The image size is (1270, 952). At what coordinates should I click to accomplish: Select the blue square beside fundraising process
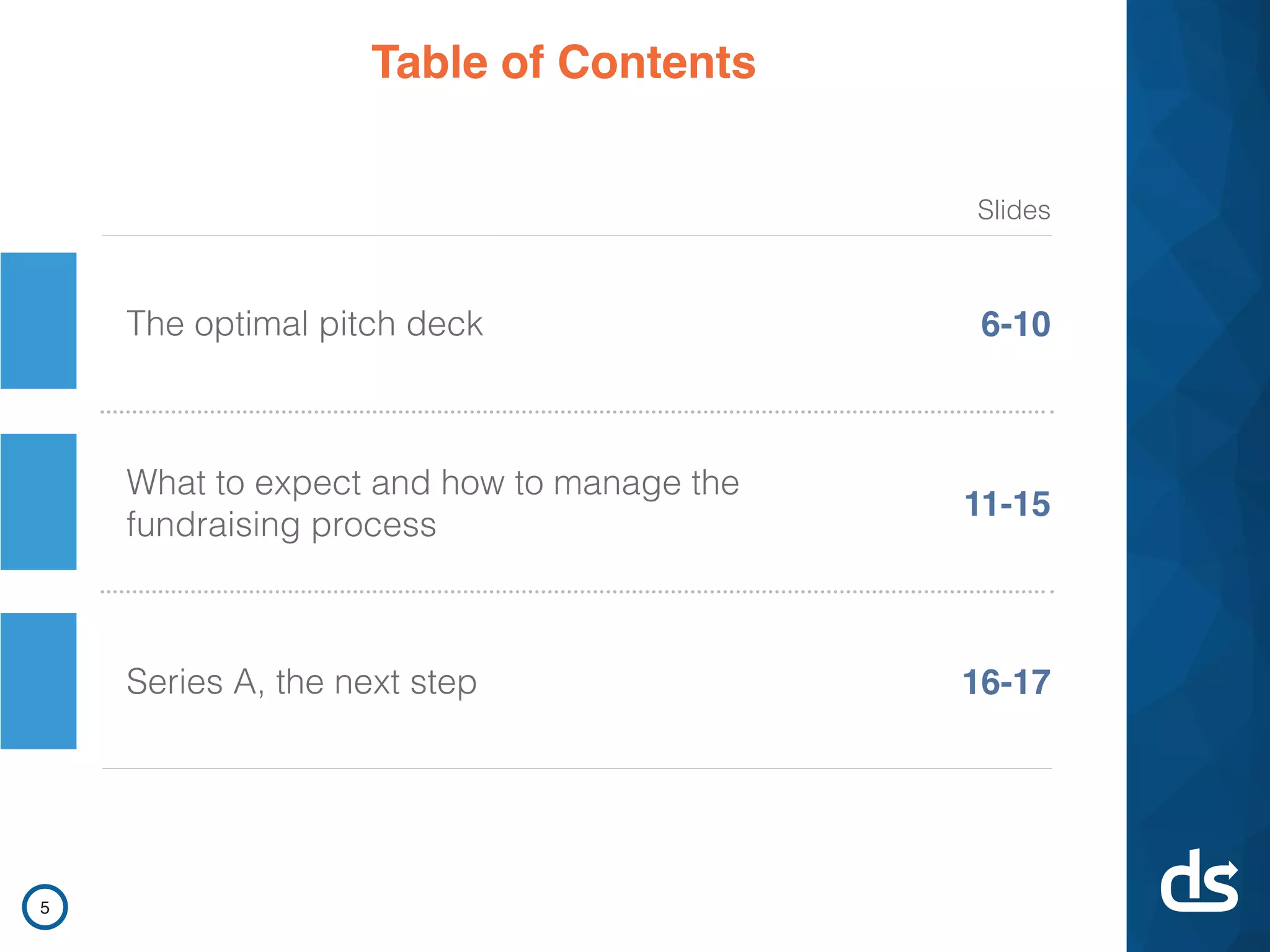[38, 501]
